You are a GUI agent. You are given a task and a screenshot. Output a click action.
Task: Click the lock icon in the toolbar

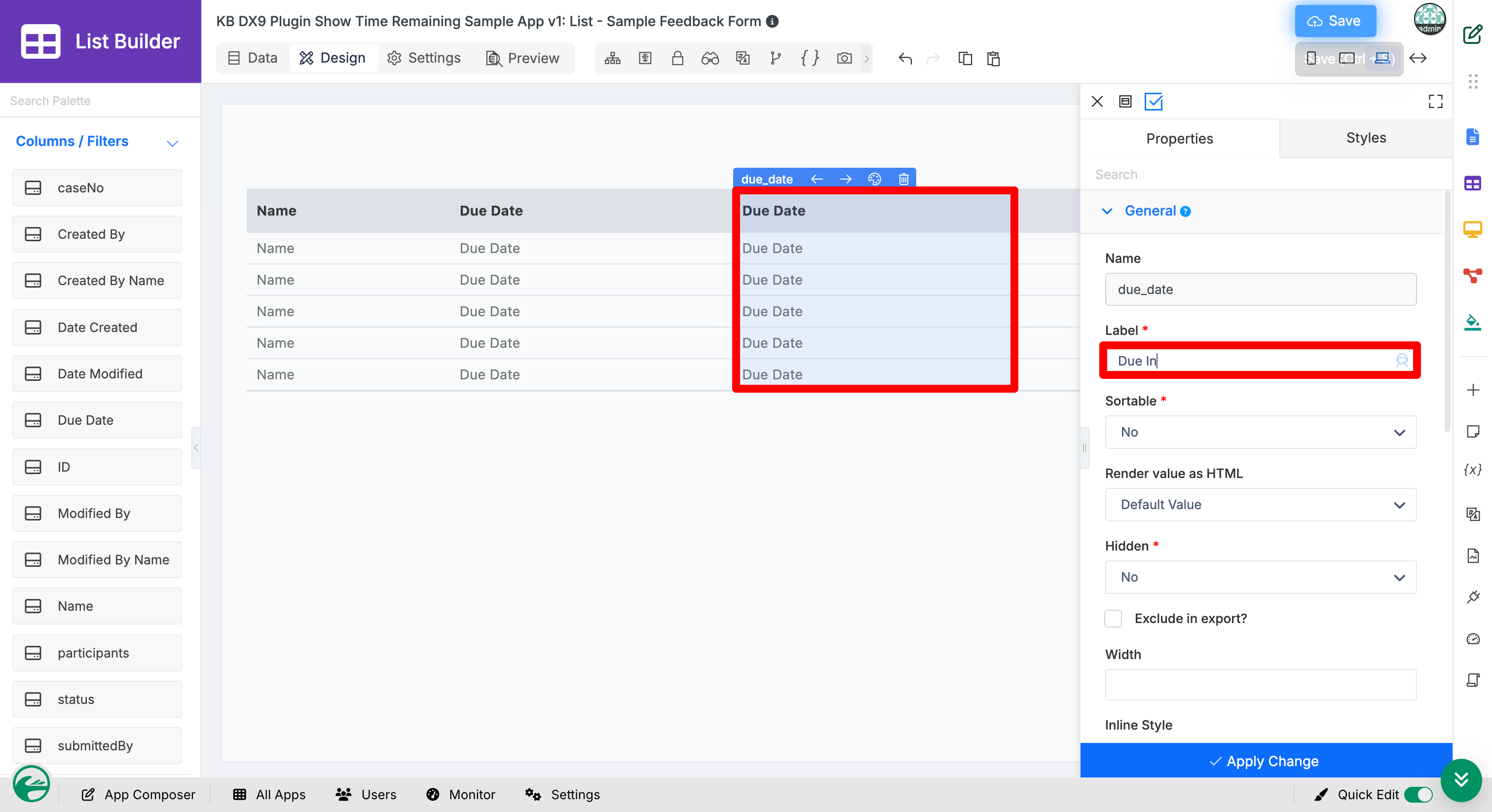click(x=677, y=58)
